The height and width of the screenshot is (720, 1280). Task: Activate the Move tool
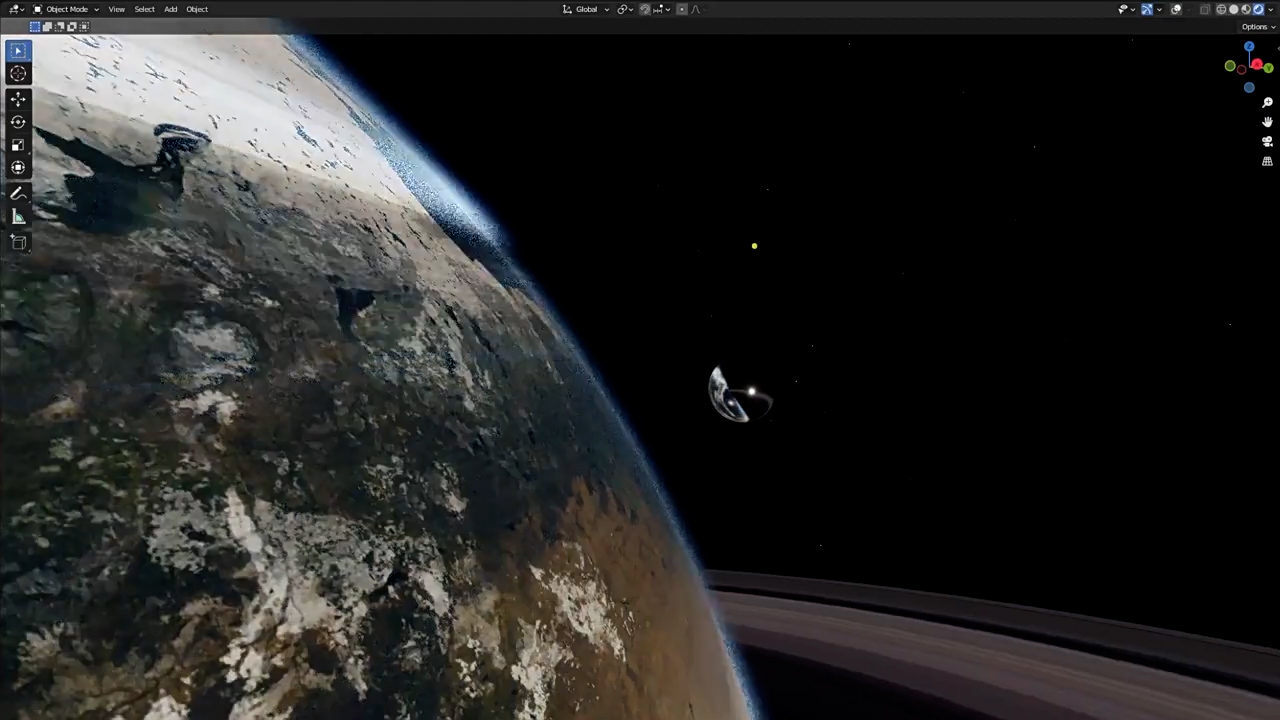tap(18, 98)
